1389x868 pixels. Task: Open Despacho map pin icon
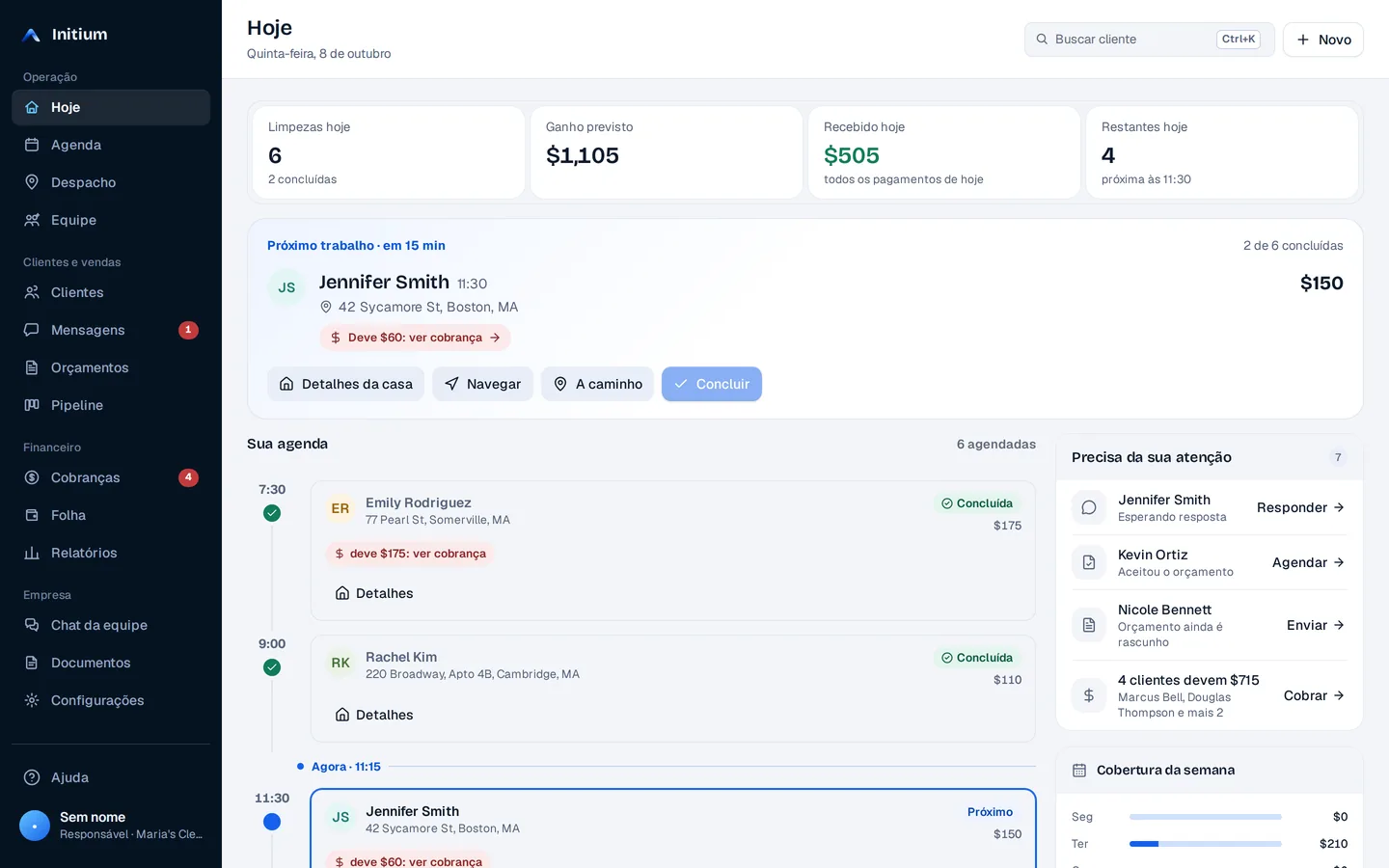[x=32, y=182]
